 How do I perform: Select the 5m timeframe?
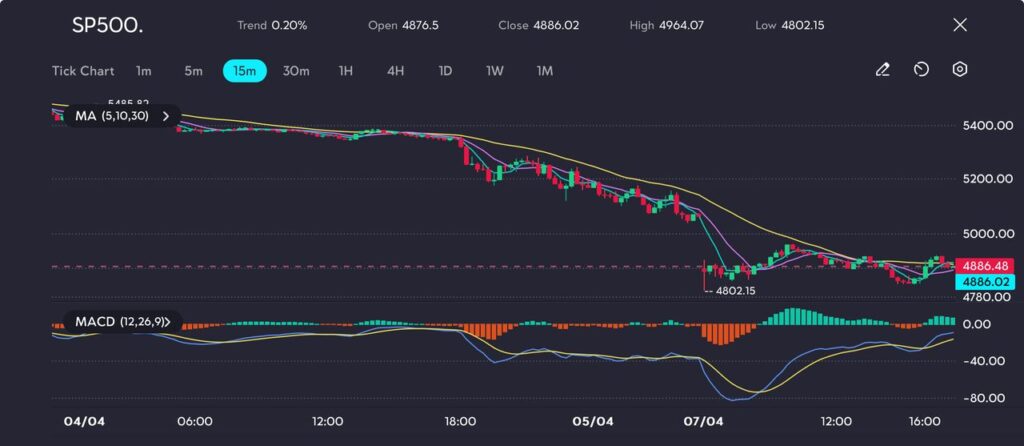193,71
